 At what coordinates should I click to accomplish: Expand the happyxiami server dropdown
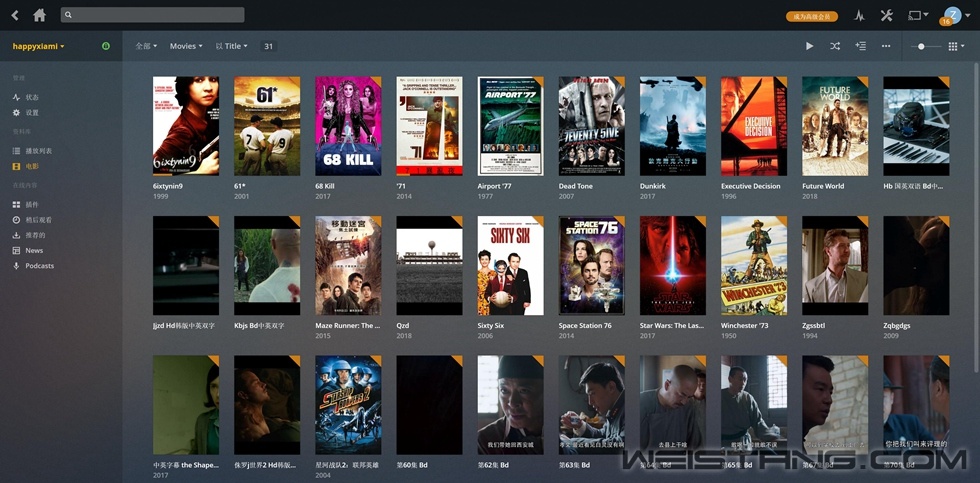[x=39, y=46]
